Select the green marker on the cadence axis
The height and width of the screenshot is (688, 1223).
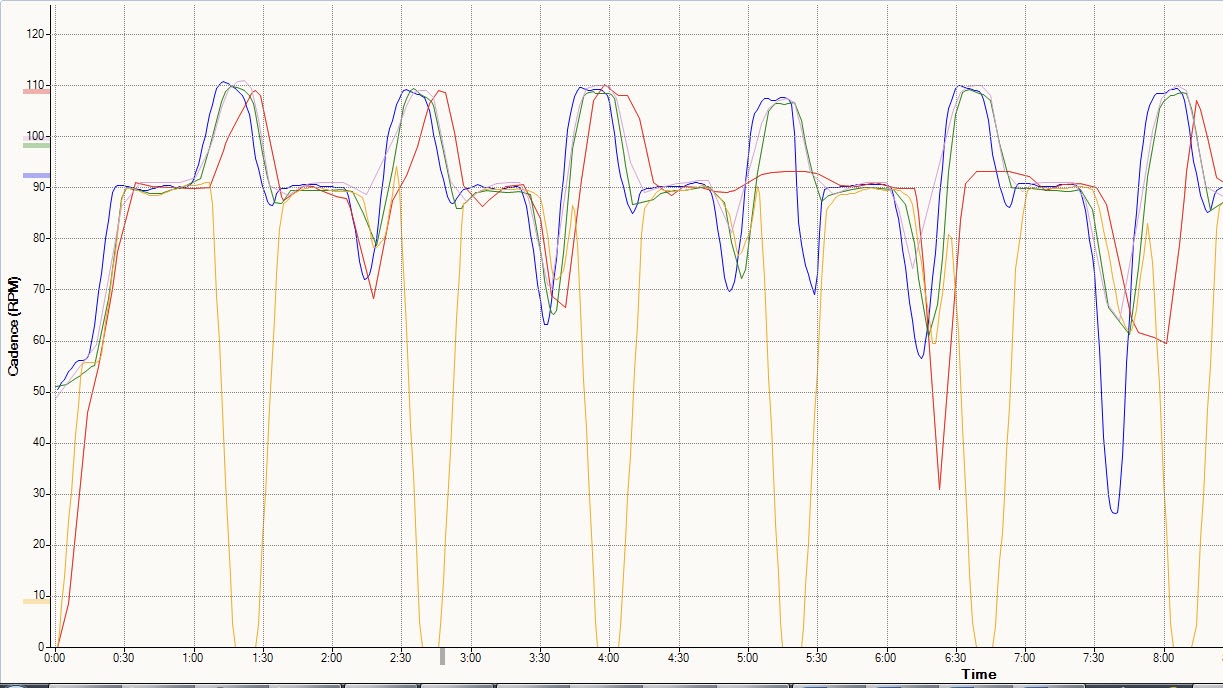coord(36,146)
